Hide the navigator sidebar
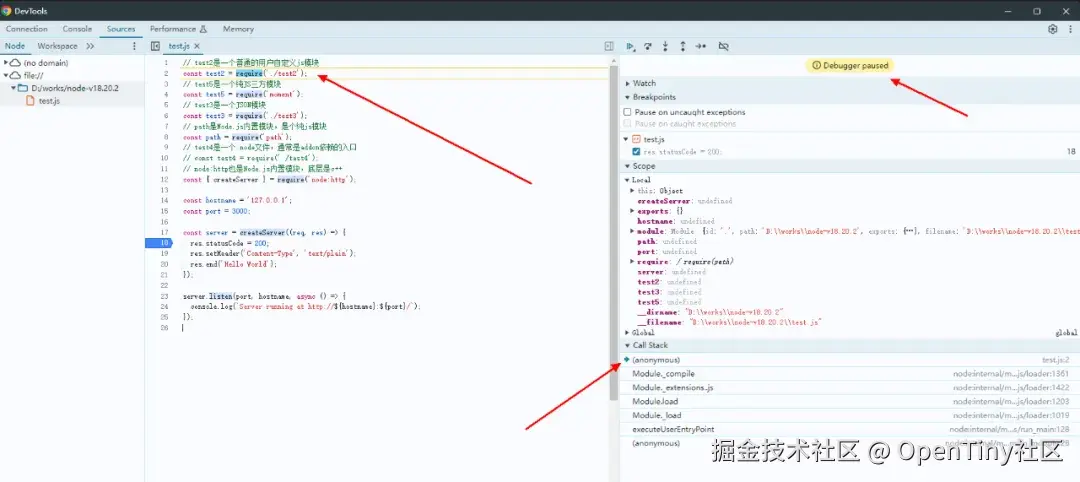Image resolution: width=1080 pixels, height=482 pixels. tap(156, 46)
